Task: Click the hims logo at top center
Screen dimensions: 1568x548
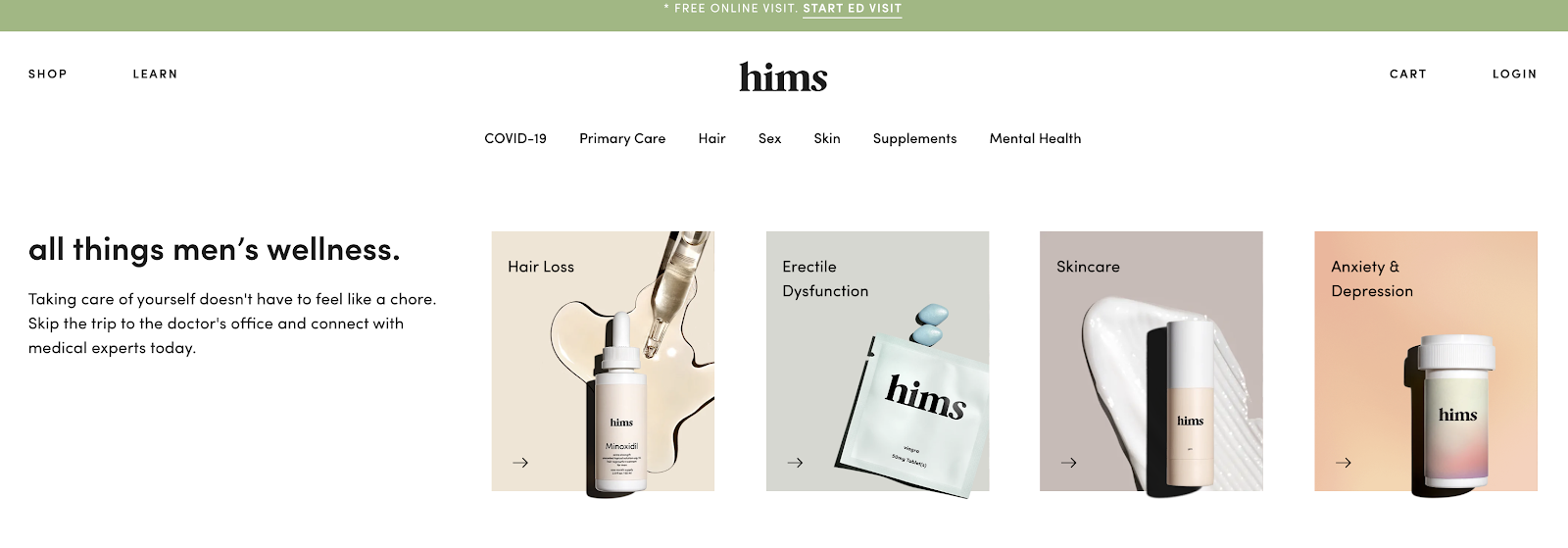Action: point(783,77)
